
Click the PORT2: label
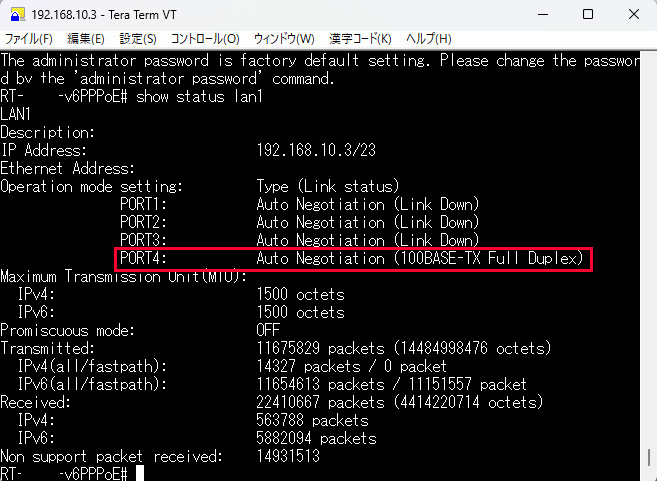(143, 222)
